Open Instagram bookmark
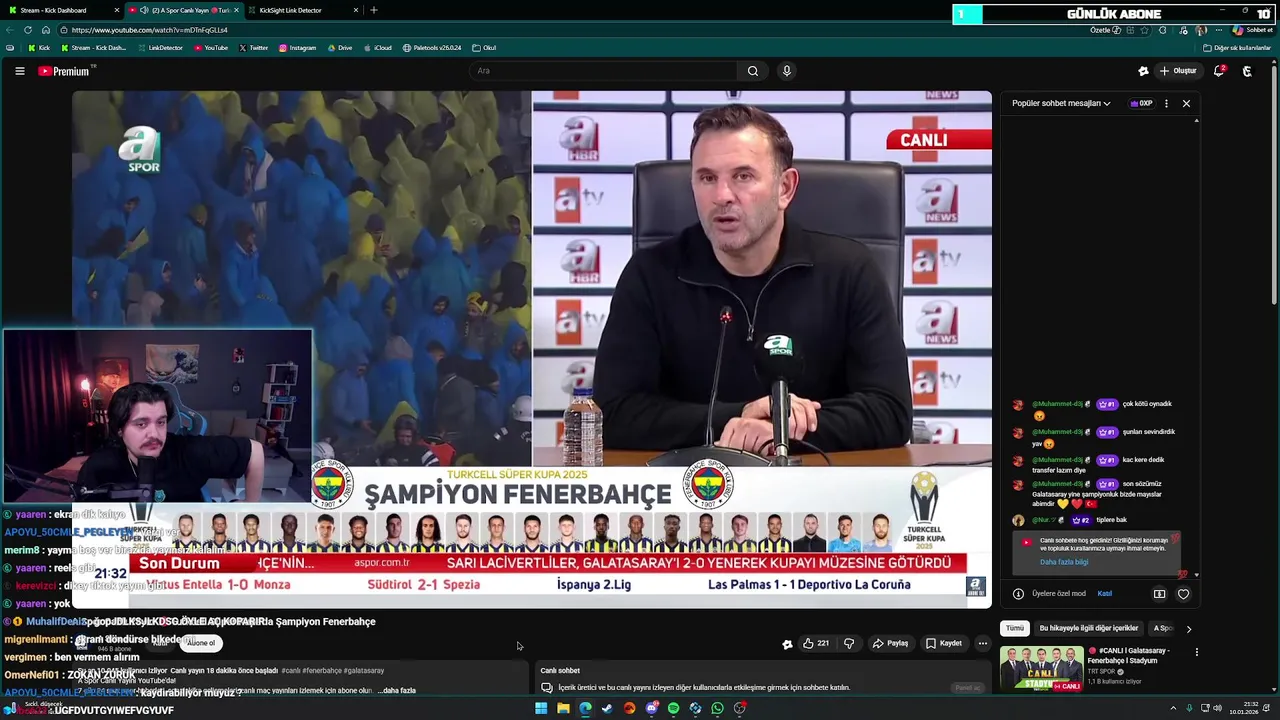The image size is (1280, 720). coord(297,48)
